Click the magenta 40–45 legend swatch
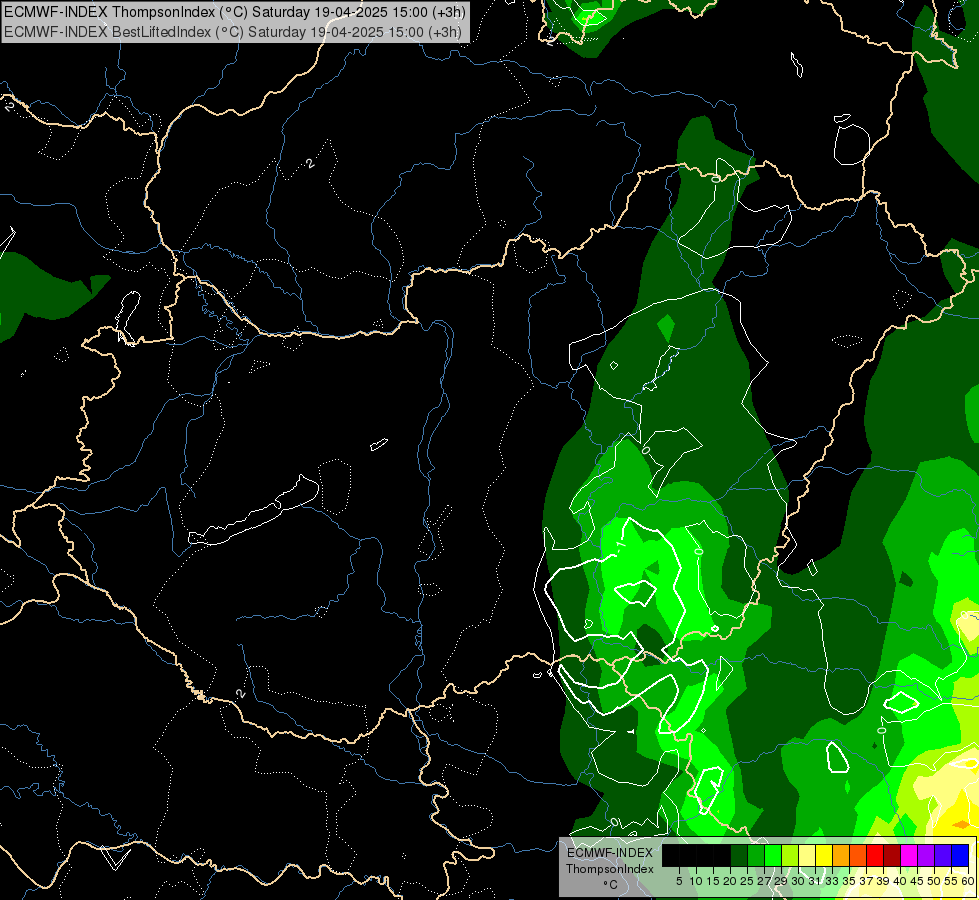 tap(909, 856)
